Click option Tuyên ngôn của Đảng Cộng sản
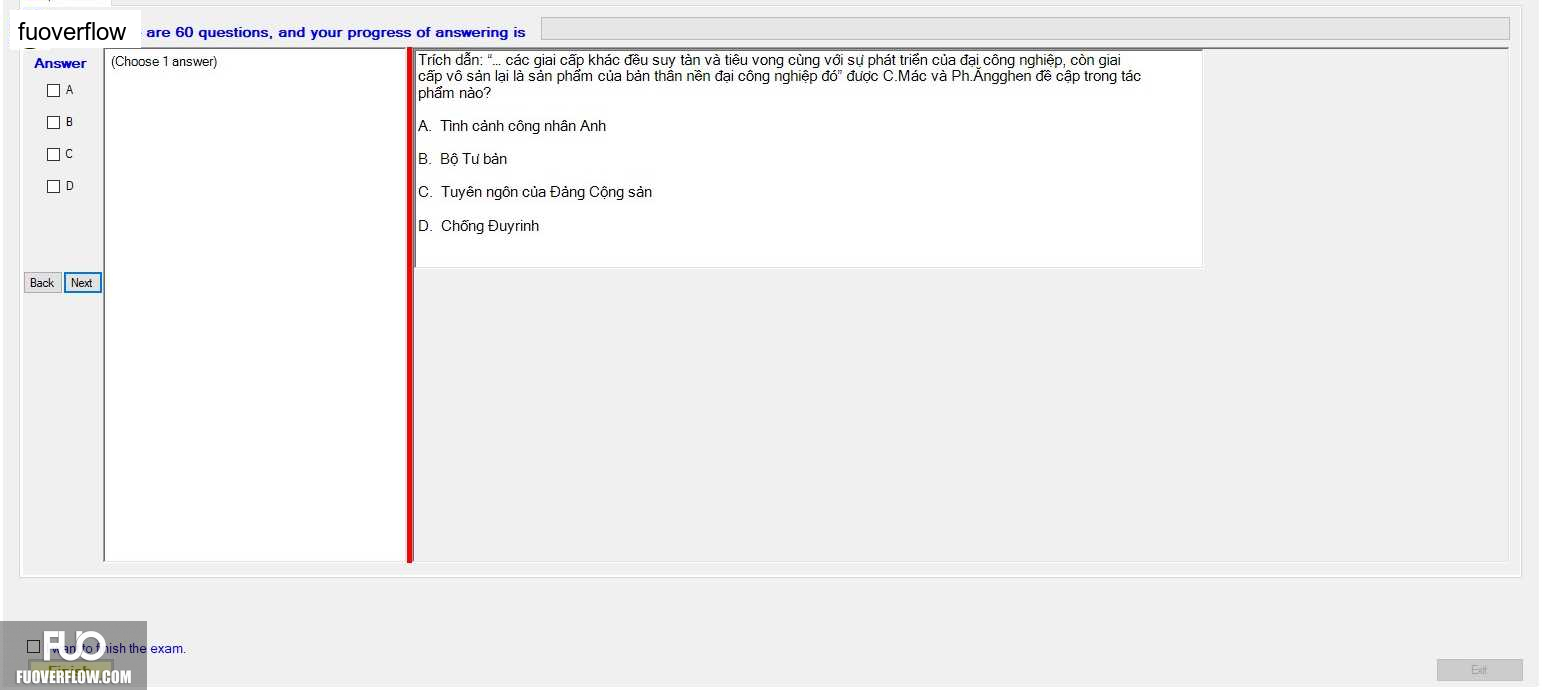 (x=546, y=192)
